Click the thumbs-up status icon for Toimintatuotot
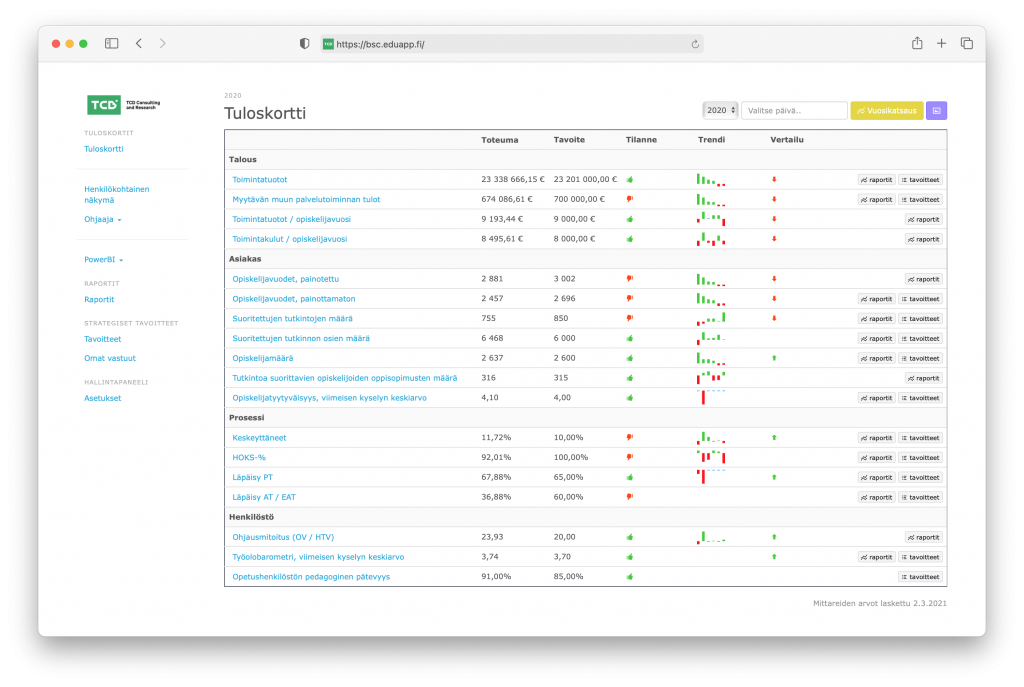The height and width of the screenshot is (687, 1024). [x=630, y=180]
